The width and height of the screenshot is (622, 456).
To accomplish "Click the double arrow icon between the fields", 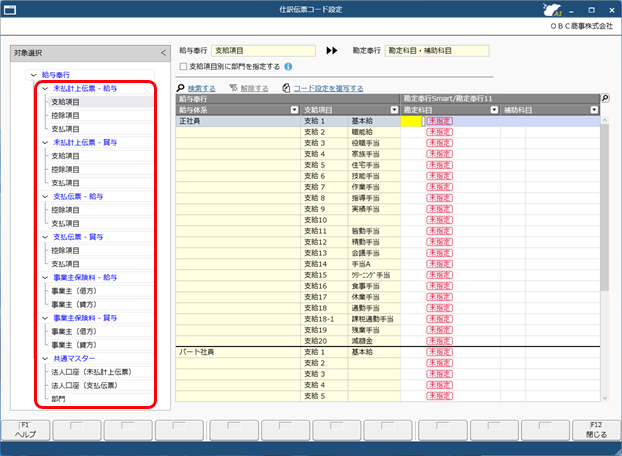I will coord(332,51).
